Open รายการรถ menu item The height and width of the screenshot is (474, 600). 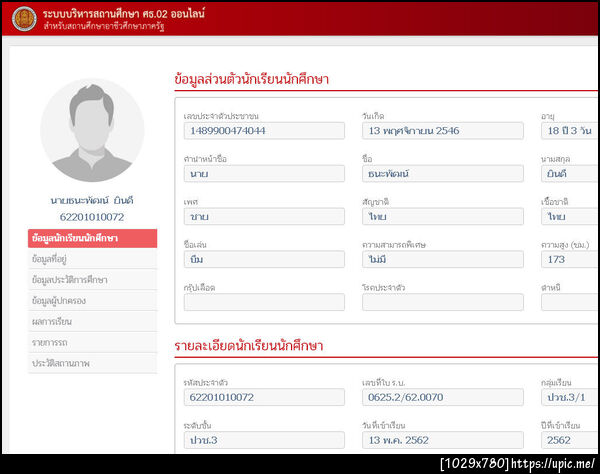click(92, 342)
